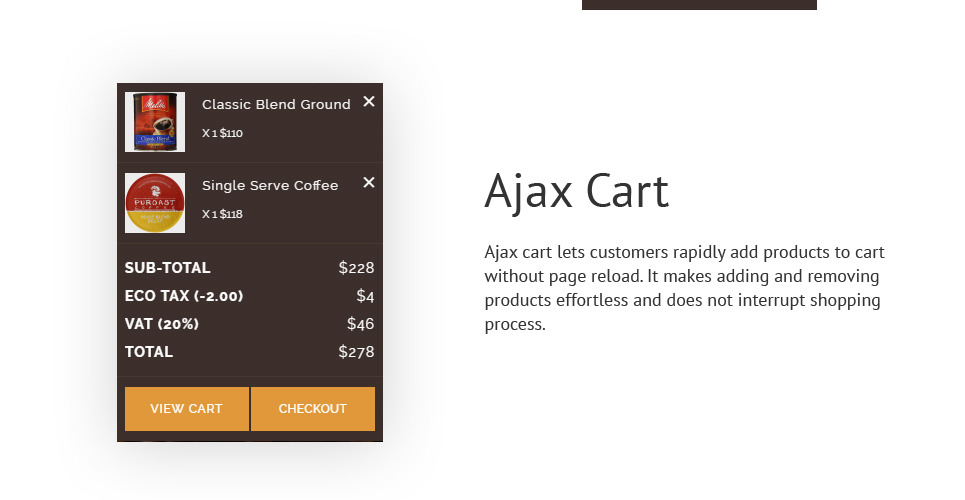Screen dimensions: 965x500
Task: Click the VAT (20%) label
Action: (162, 324)
